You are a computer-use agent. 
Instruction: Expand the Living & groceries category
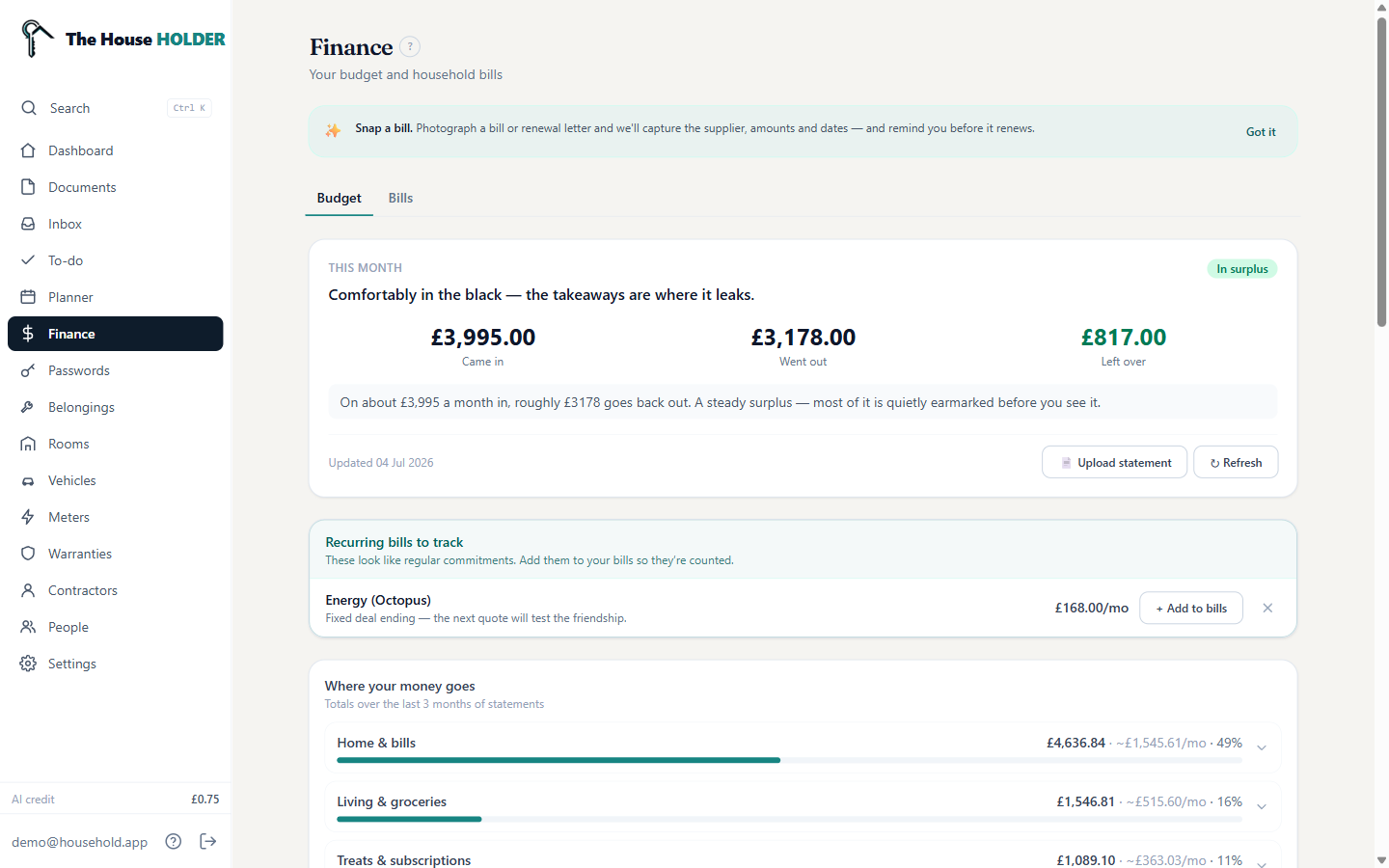pyautogui.click(x=1262, y=806)
